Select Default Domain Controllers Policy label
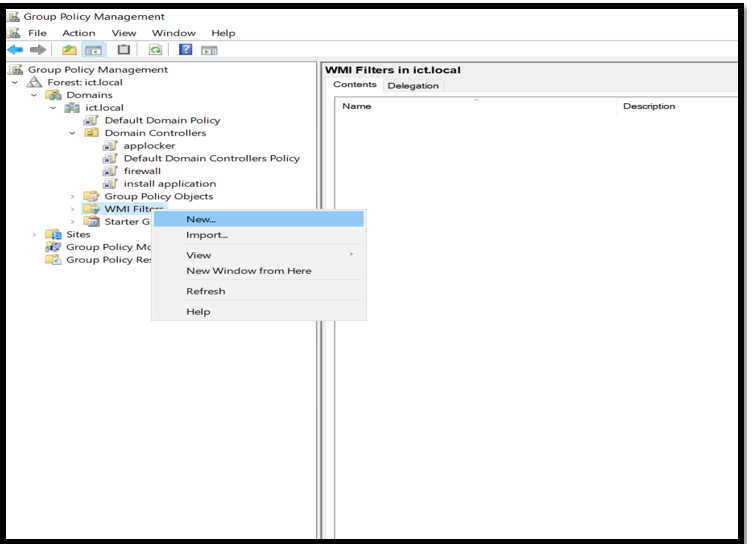Screen dimensions: 752x548 tap(212, 158)
